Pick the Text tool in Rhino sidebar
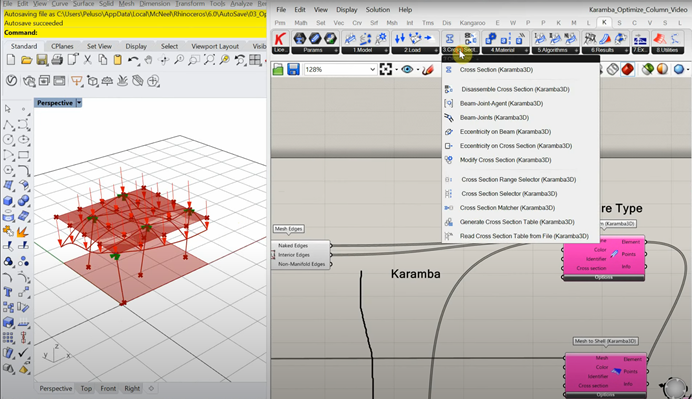 pyautogui.click(x=8, y=292)
